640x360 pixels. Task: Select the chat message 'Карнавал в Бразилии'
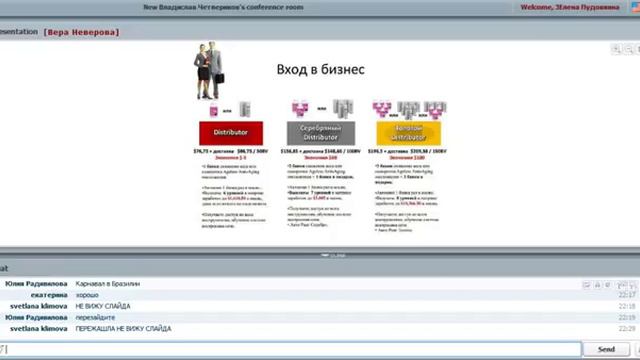pyautogui.click(x=108, y=284)
